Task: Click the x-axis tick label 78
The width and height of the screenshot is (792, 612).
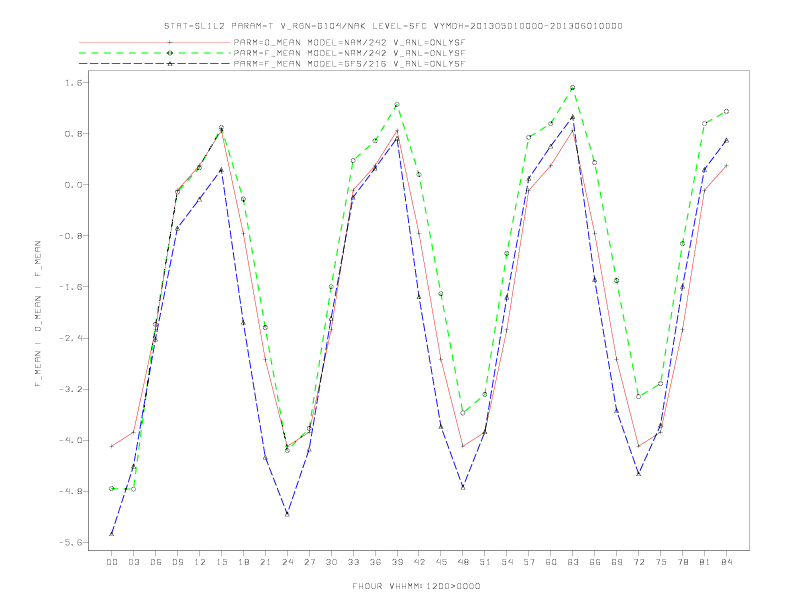Action: click(683, 562)
